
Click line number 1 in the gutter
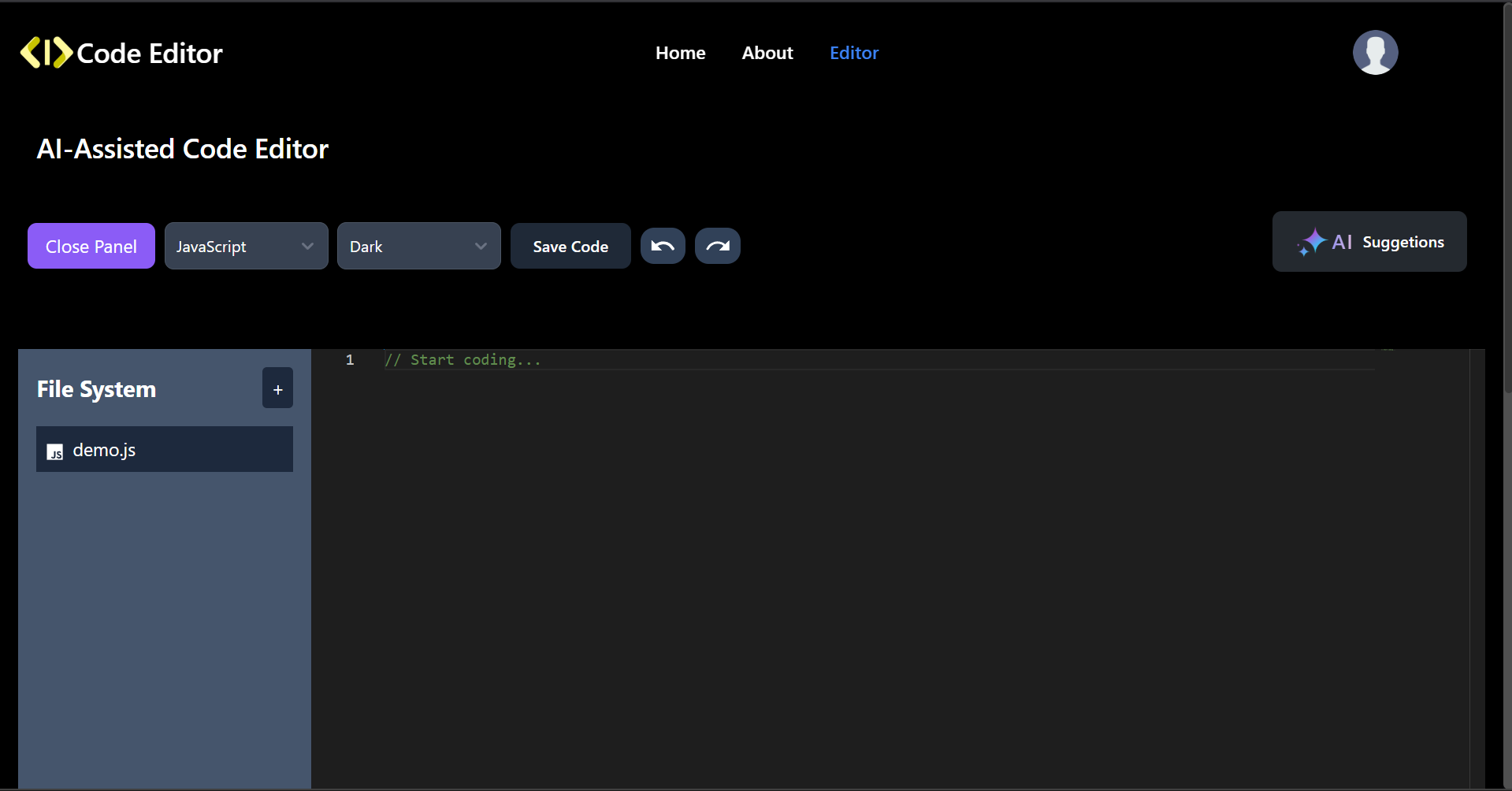[350, 360]
